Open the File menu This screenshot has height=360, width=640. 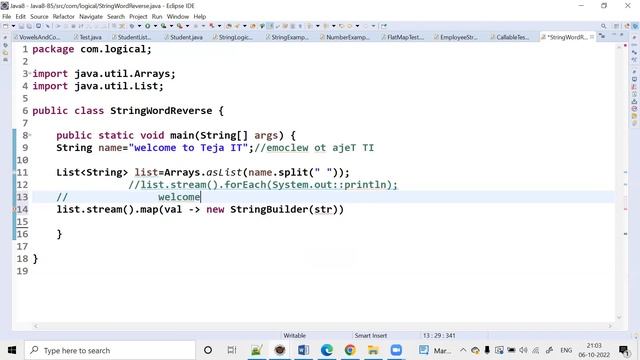7,17
